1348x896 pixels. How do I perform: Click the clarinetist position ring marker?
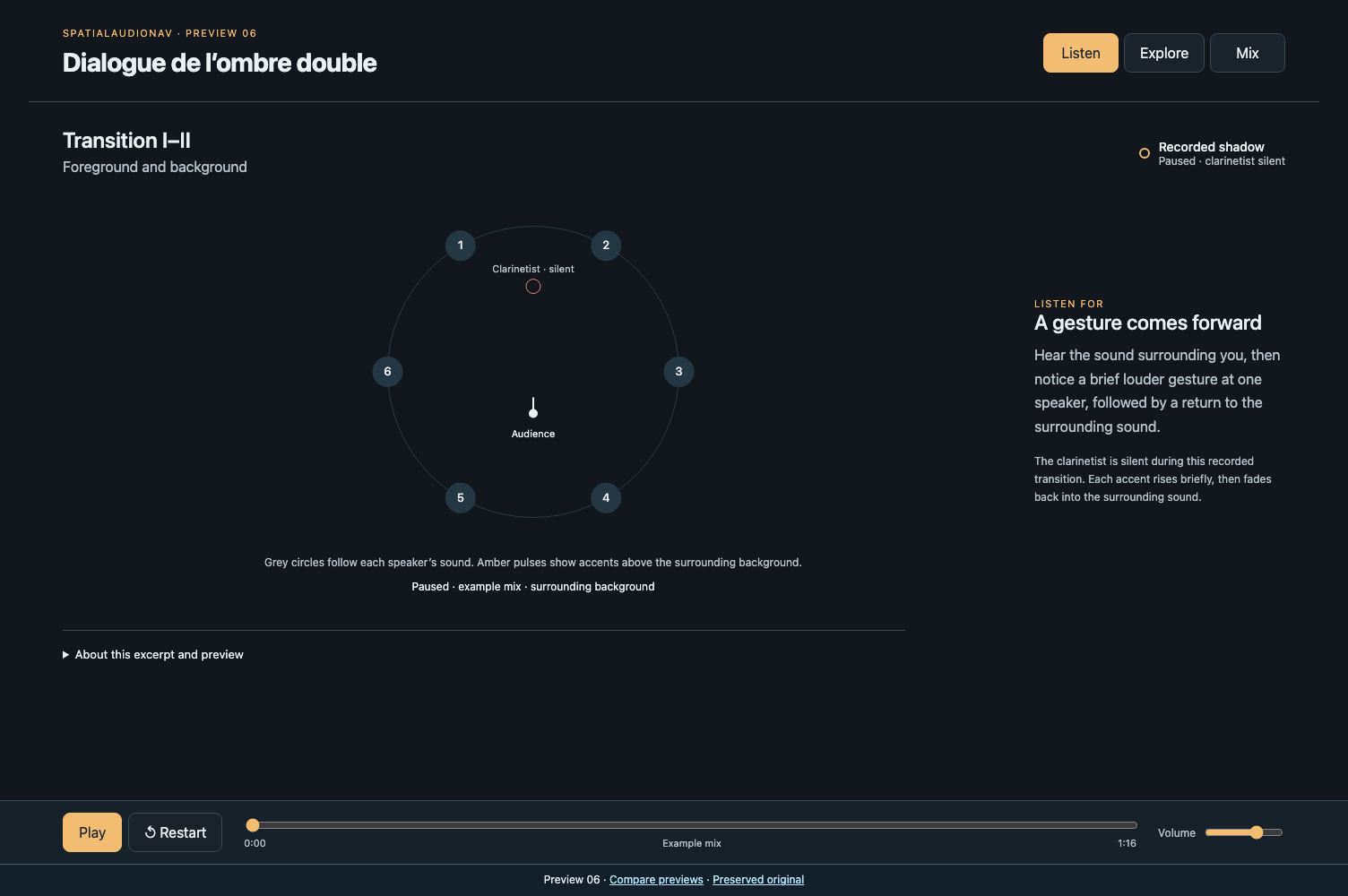point(533,287)
